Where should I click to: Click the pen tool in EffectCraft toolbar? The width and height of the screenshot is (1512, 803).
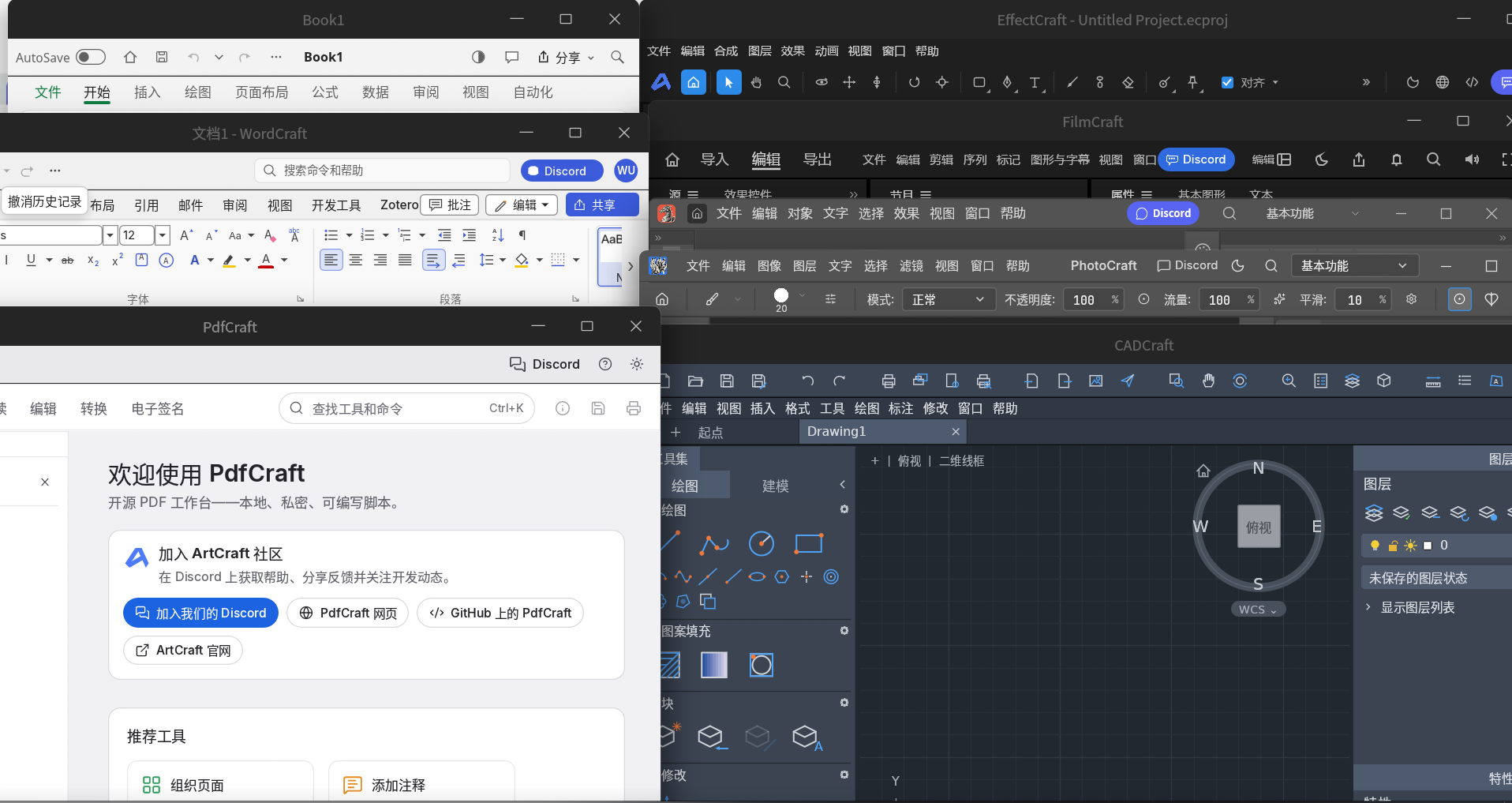[1008, 82]
